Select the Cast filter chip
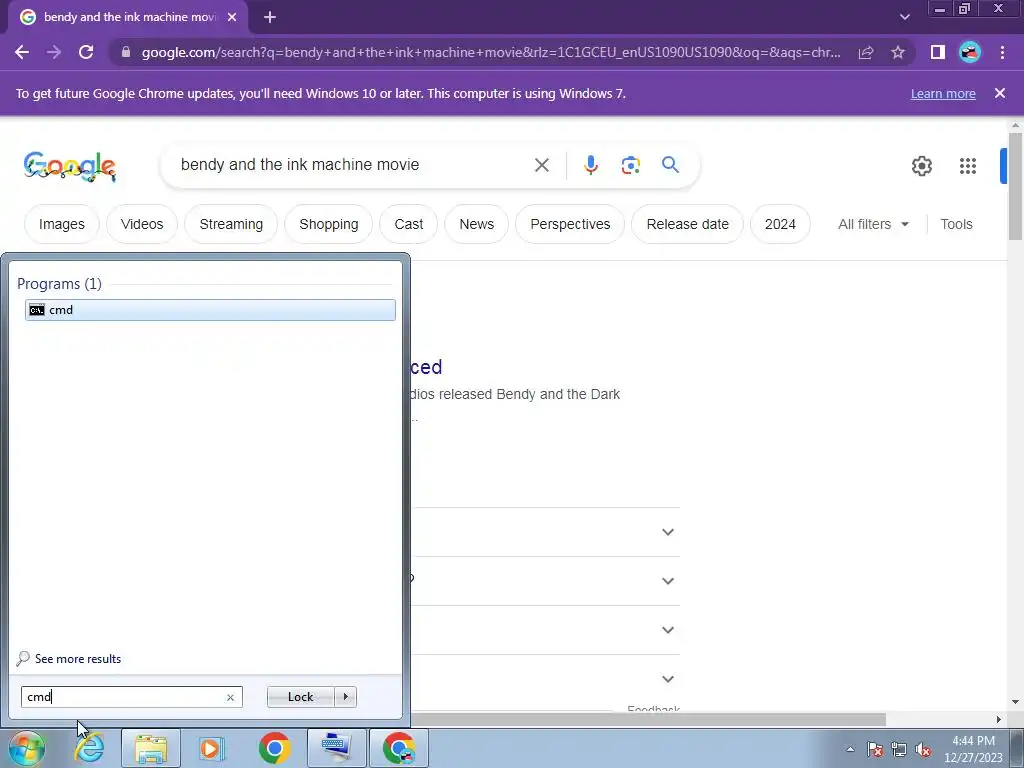Image resolution: width=1024 pixels, height=768 pixels. 409,224
